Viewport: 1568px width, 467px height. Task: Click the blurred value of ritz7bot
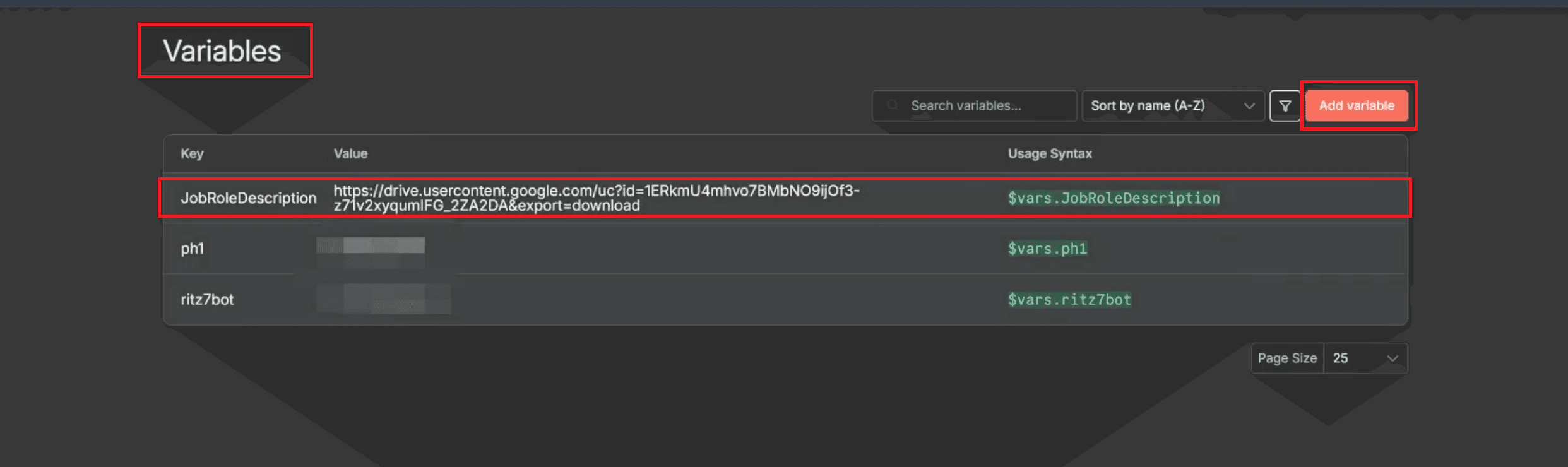tap(384, 299)
